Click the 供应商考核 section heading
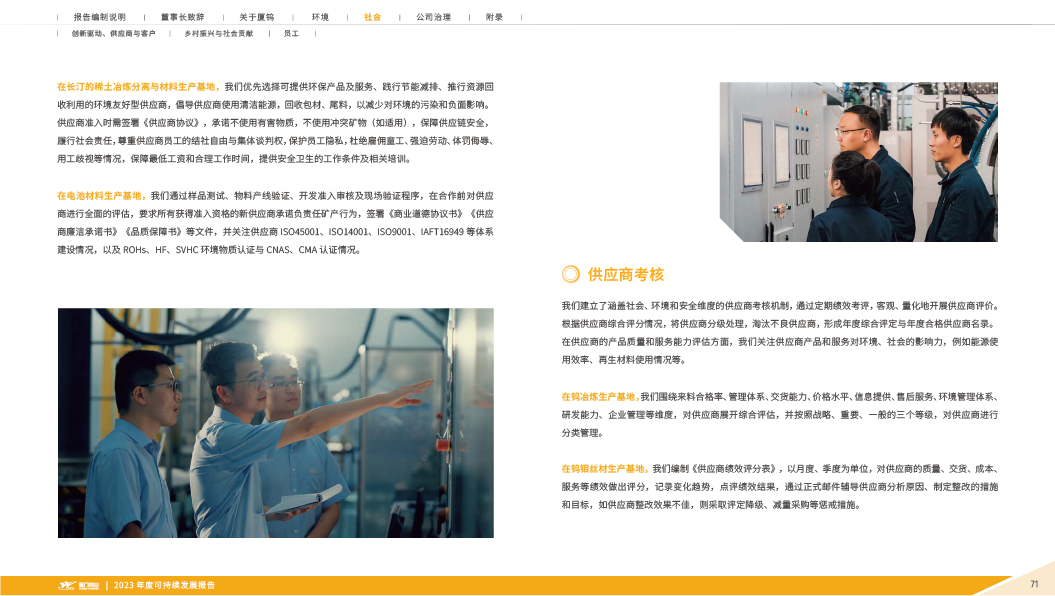This screenshot has width=1055, height=596. pos(626,274)
